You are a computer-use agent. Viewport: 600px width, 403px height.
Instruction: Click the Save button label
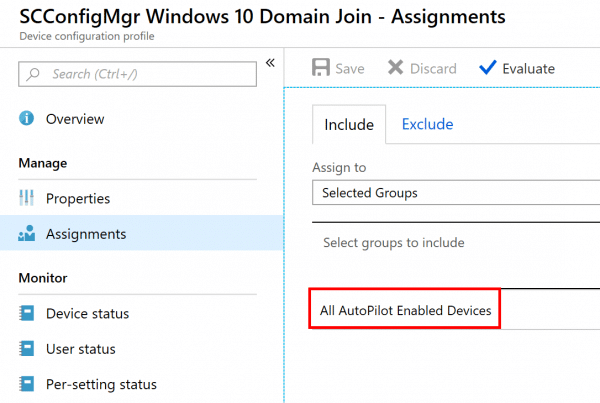pyautogui.click(x=350, y=69)
